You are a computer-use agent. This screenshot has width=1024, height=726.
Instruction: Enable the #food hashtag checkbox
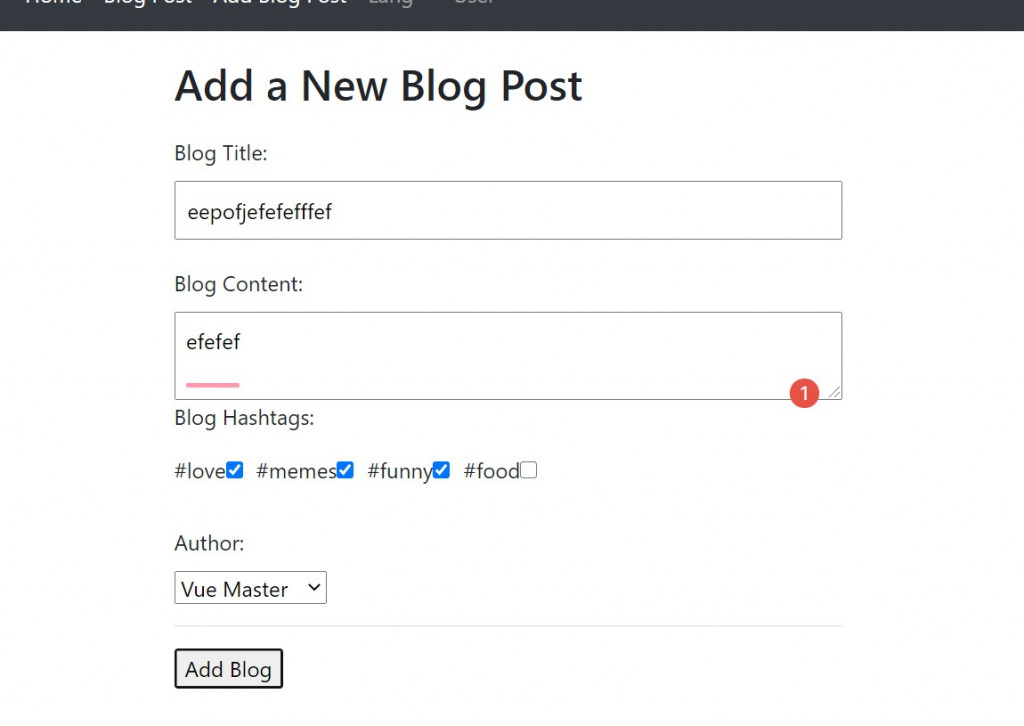click(x=529, y=470)
